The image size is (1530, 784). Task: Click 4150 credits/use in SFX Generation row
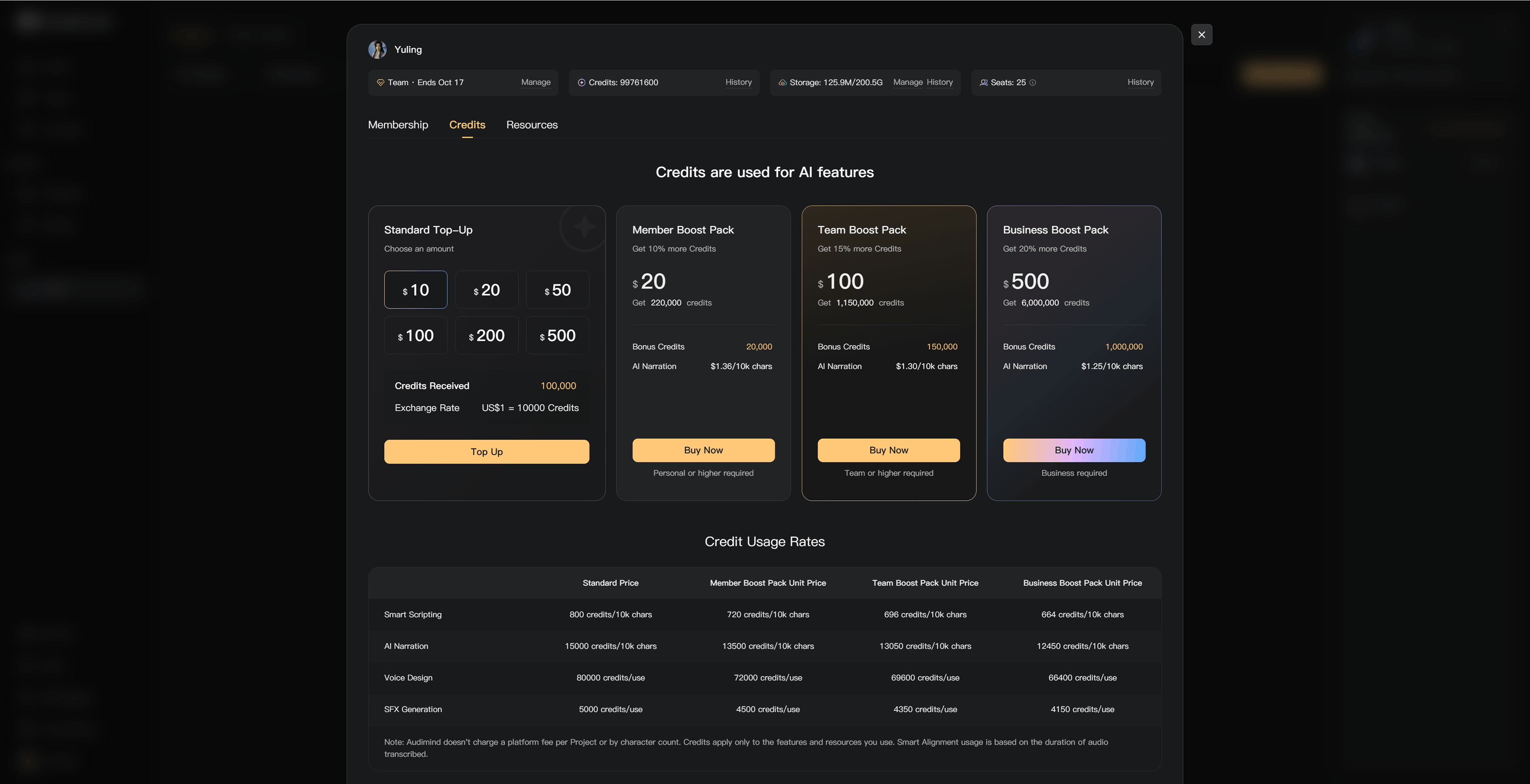[1082, 709]
